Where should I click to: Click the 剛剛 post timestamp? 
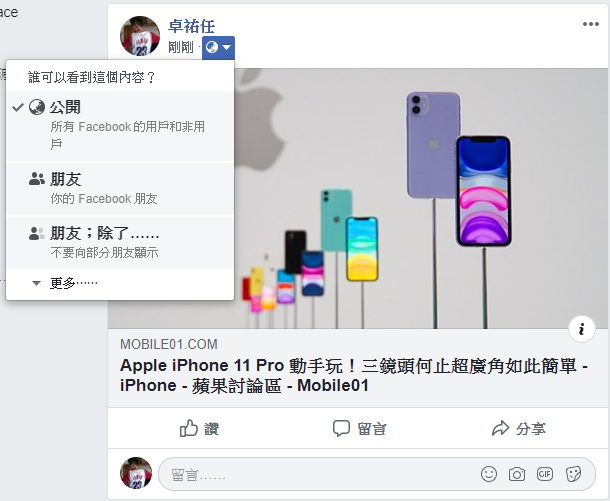pos(181,47)
